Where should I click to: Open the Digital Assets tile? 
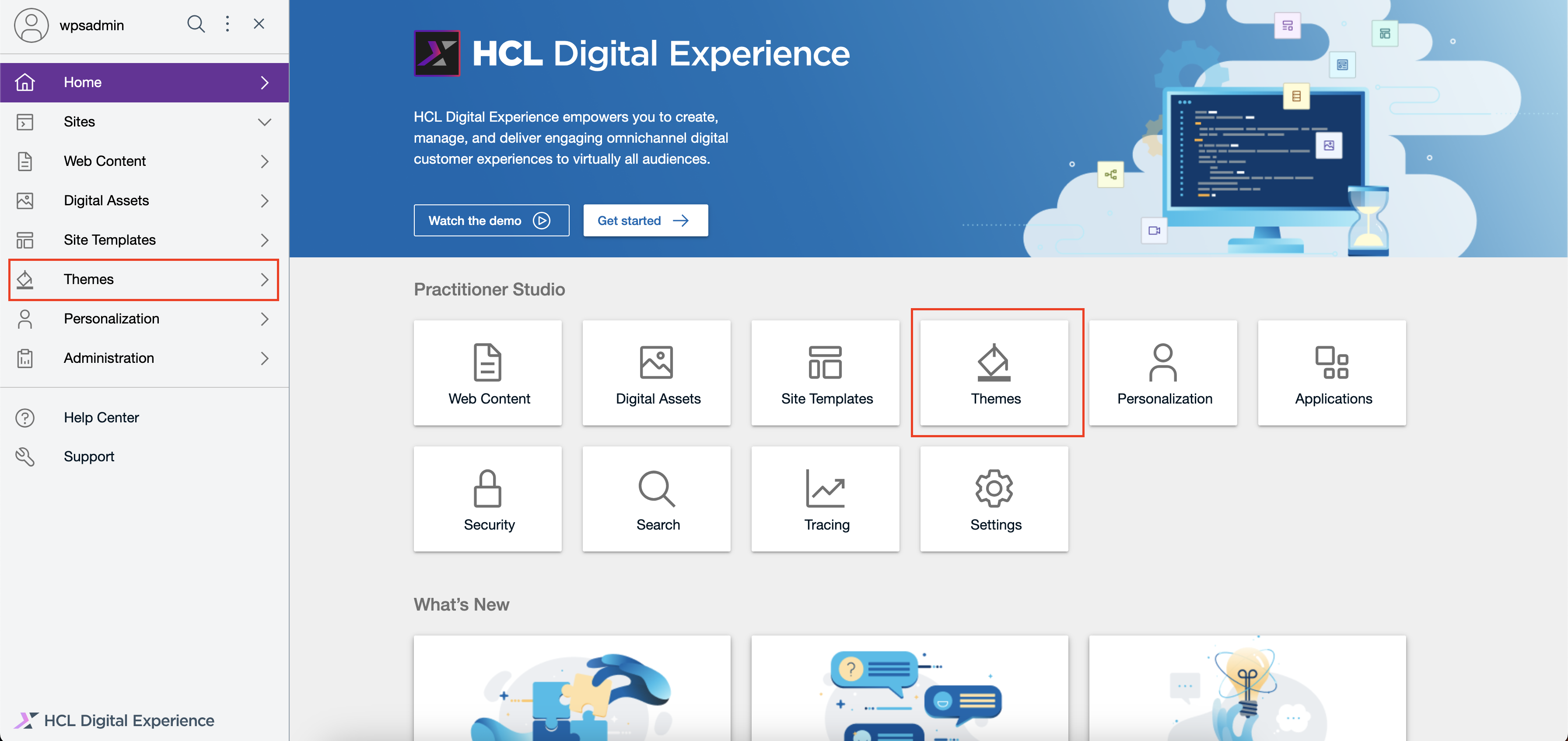(x=656, y=372)
